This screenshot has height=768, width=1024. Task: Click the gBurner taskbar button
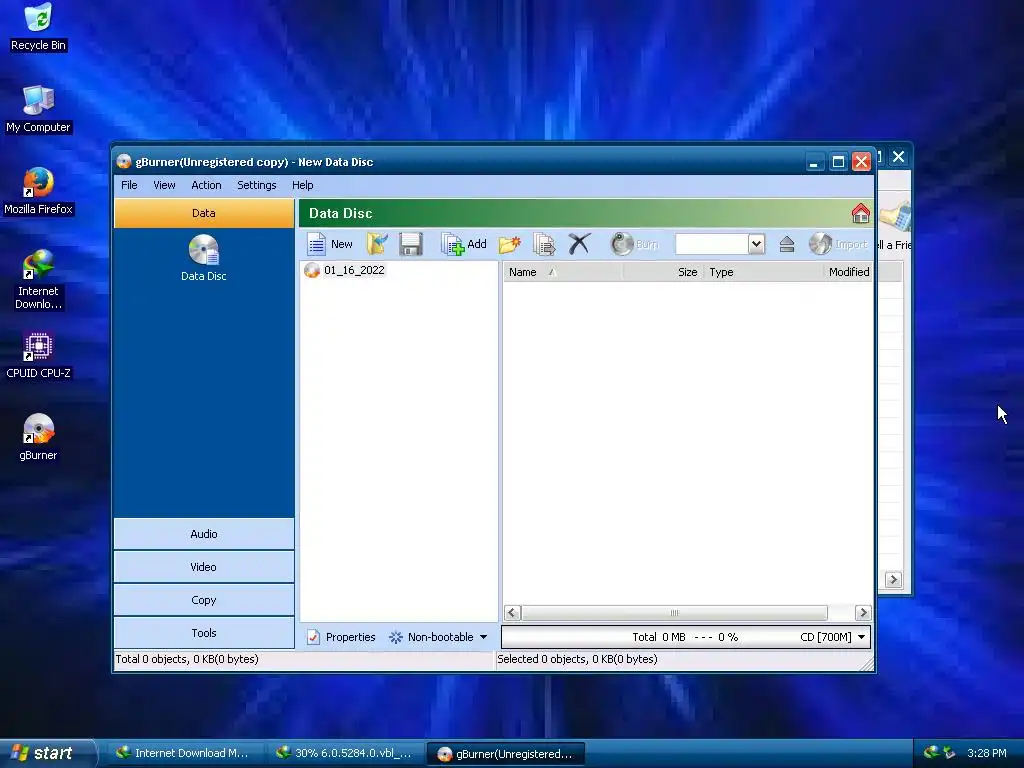coord(505,753)
